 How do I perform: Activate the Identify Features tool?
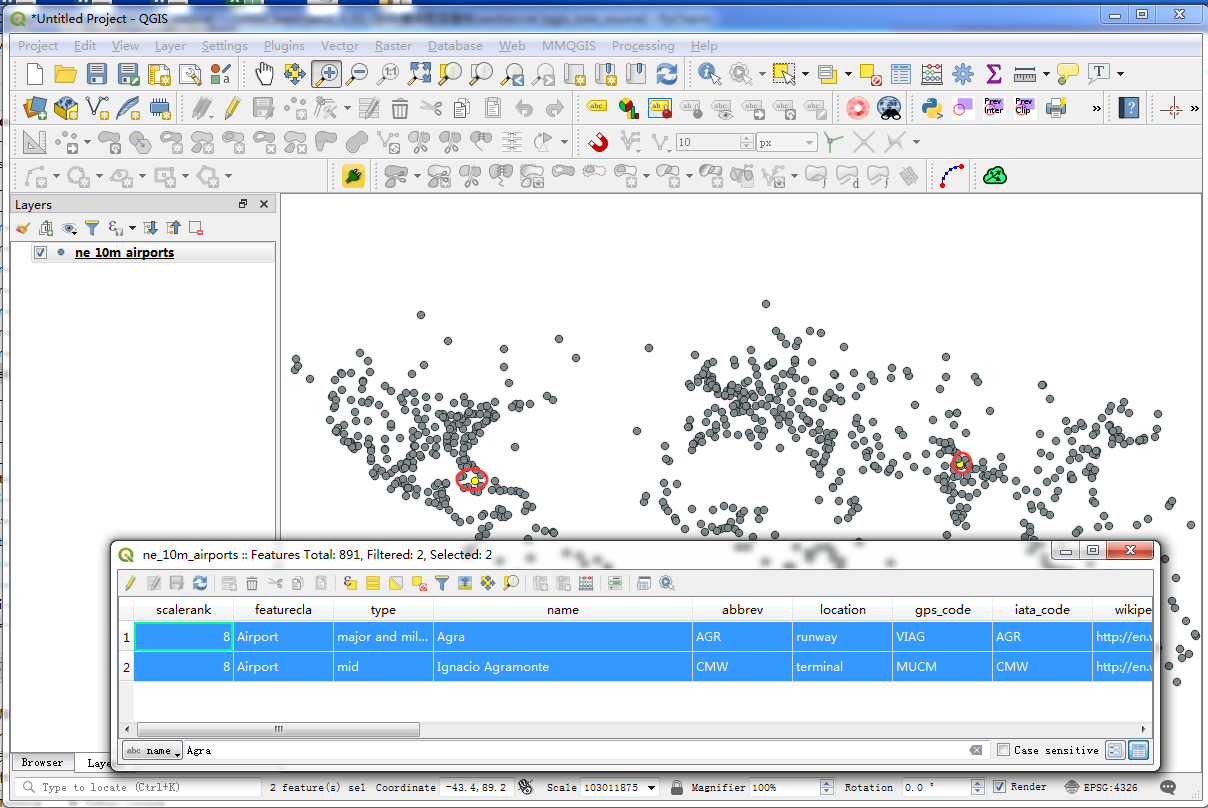(x=710, y=73)
